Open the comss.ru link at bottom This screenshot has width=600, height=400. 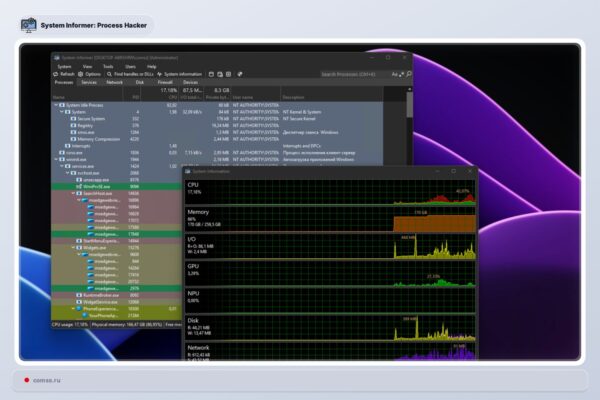pos(47,380)
